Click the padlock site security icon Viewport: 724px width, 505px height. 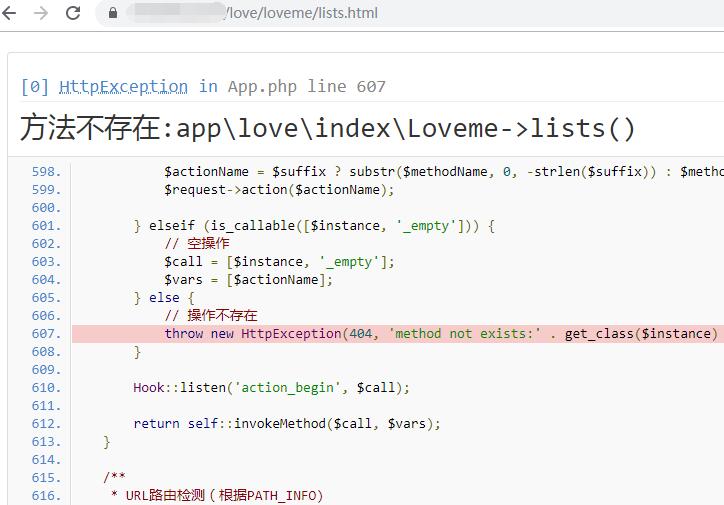point(112,14)
